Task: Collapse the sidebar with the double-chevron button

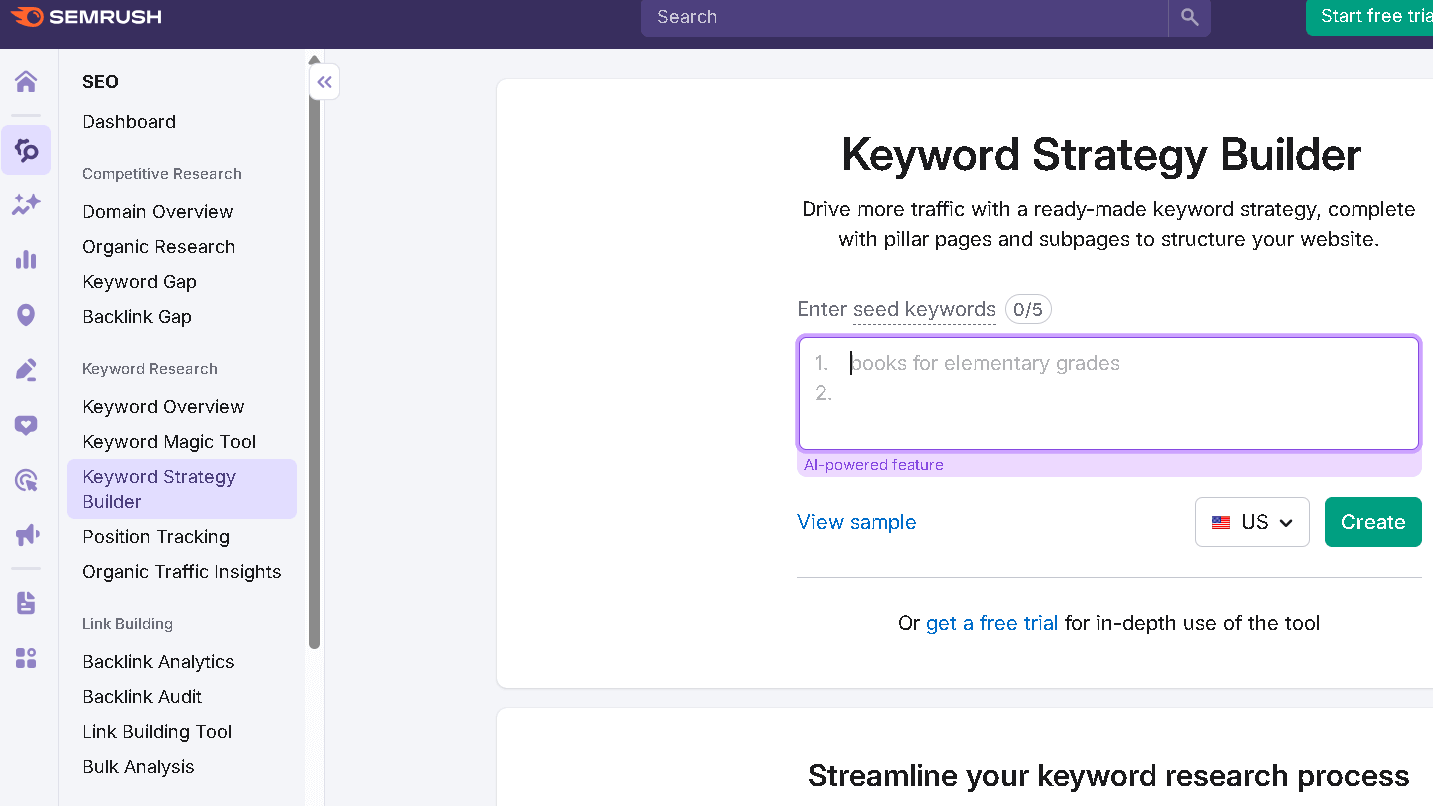Action: pos(324,81)
